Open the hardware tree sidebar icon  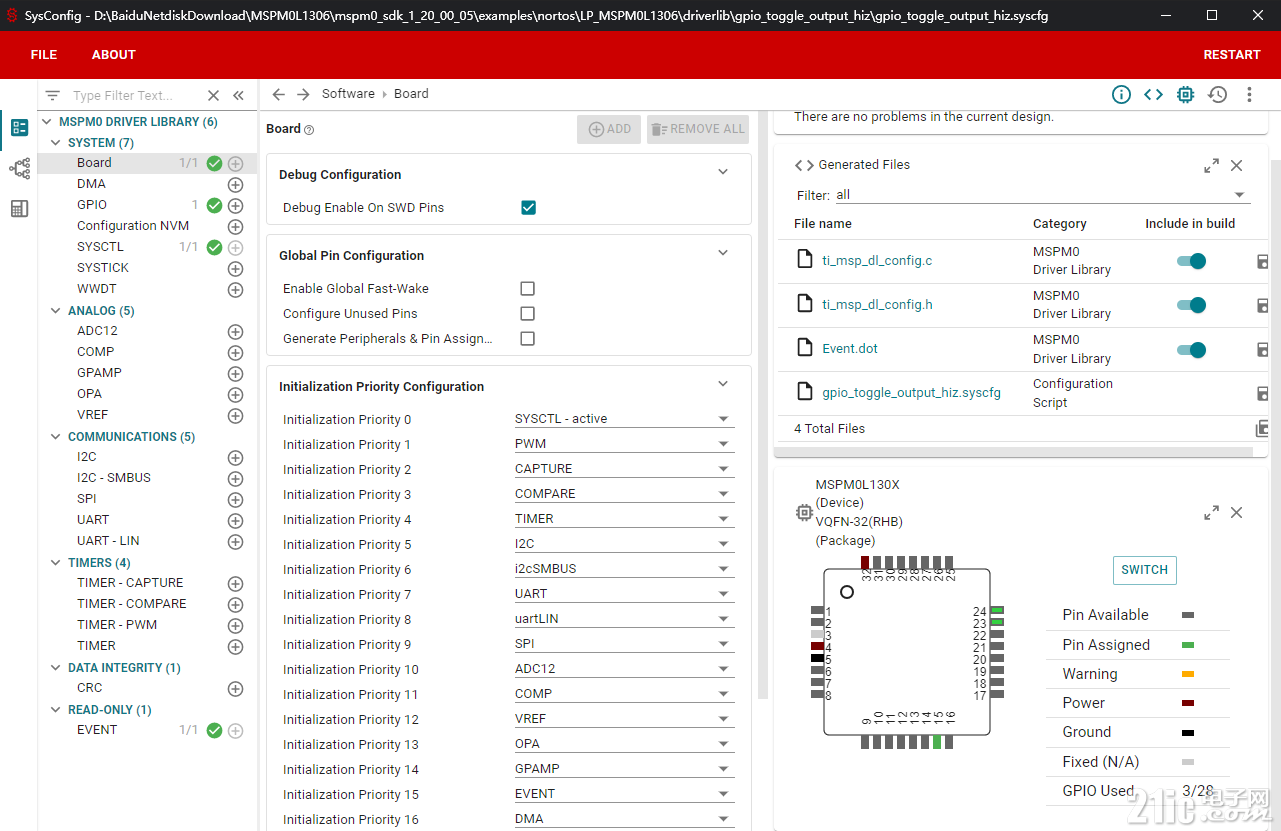(x=19, y=168)
